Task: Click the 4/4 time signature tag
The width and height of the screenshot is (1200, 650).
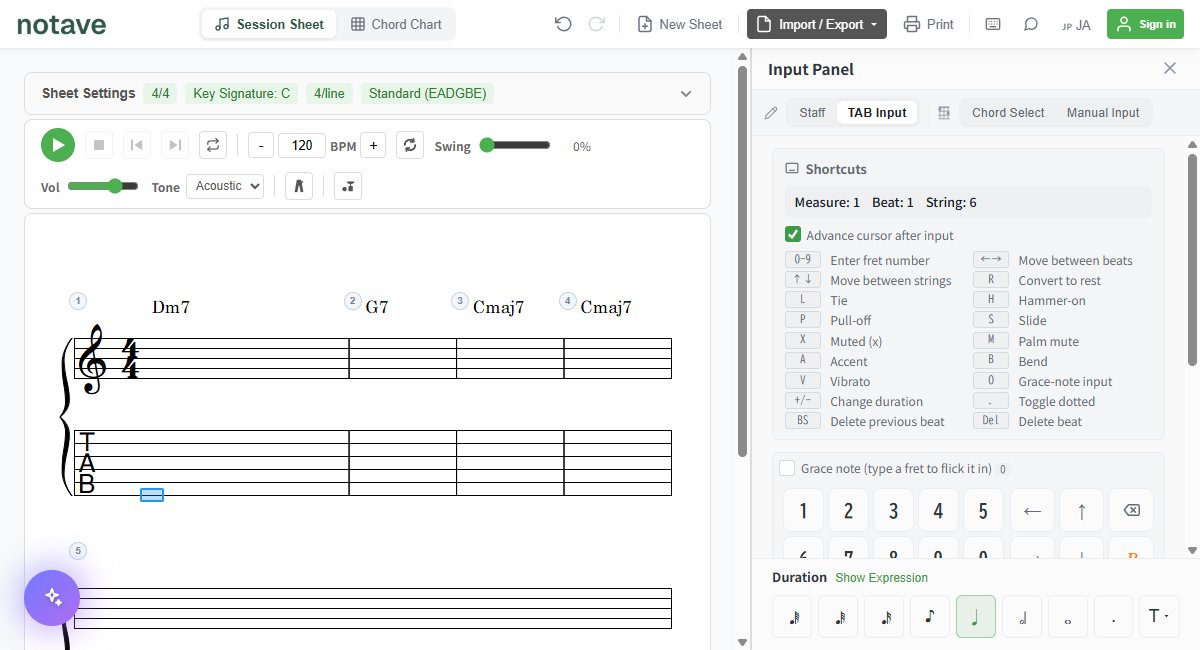Action: pos(160,93)
